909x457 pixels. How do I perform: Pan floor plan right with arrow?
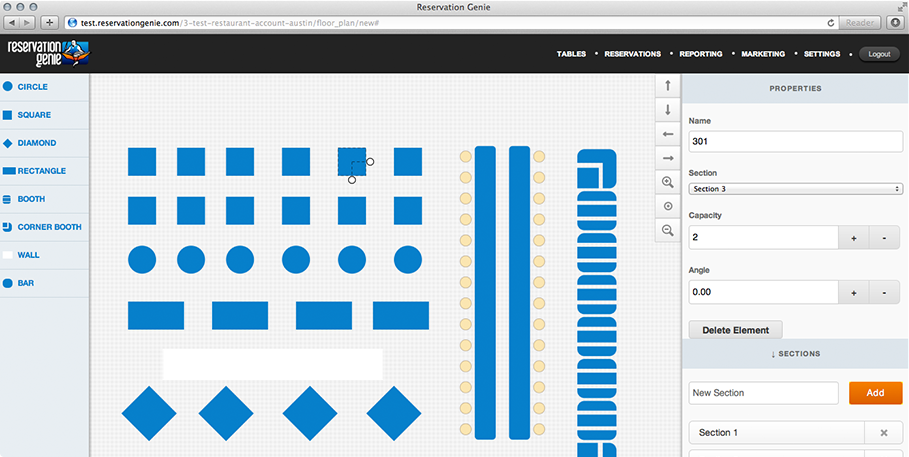668,158
